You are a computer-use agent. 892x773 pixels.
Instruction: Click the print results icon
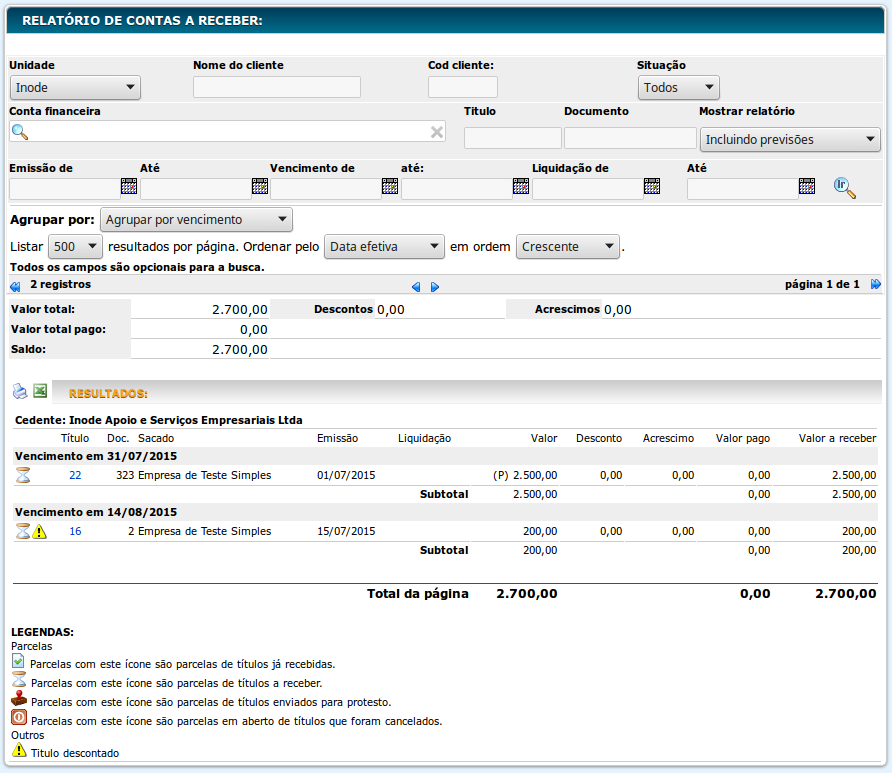[20, 391]
